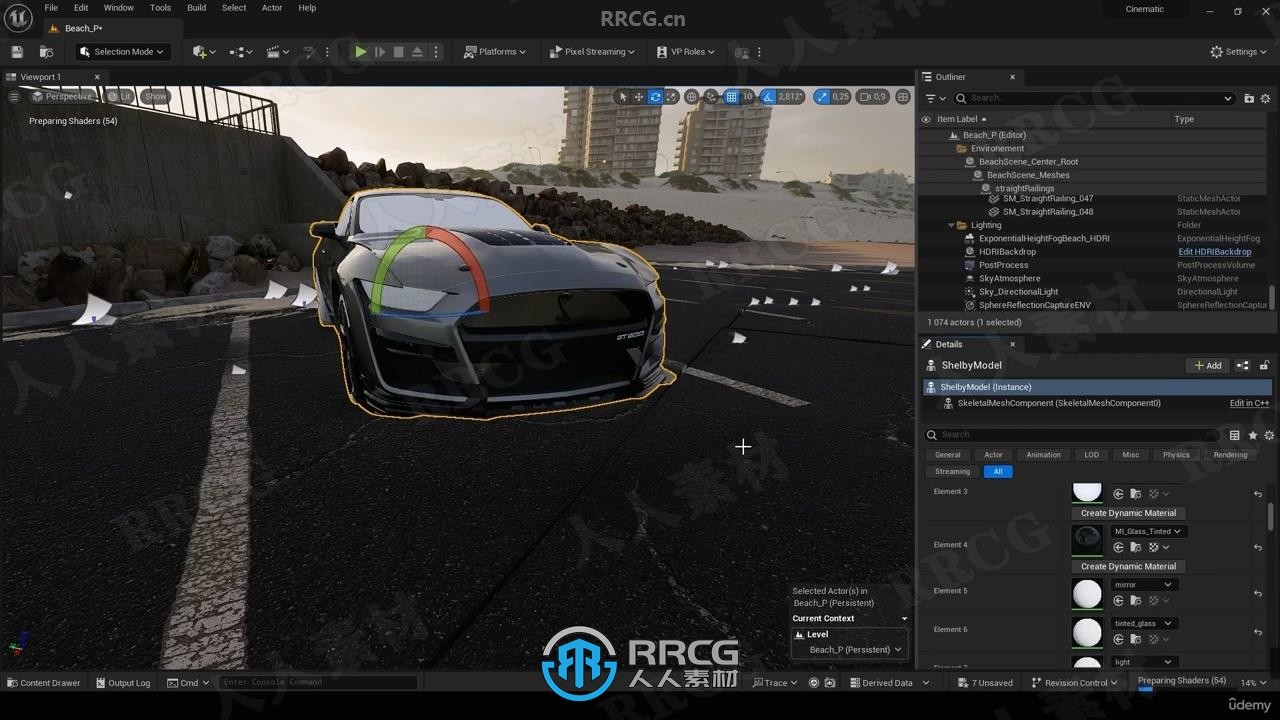Click into the Outliner search field
Viewport: 1280px width, 720px height.
click(x=1096, y=98)
